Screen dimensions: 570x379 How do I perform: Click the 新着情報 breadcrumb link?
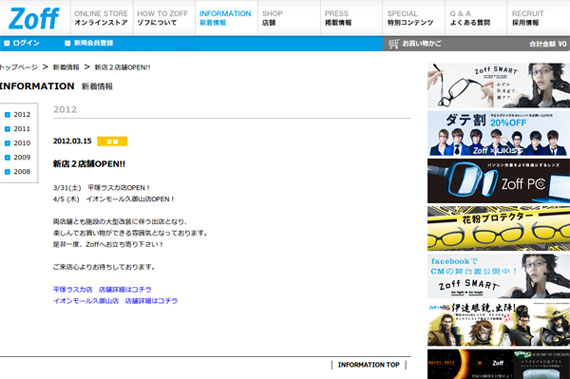coord(66,67)
